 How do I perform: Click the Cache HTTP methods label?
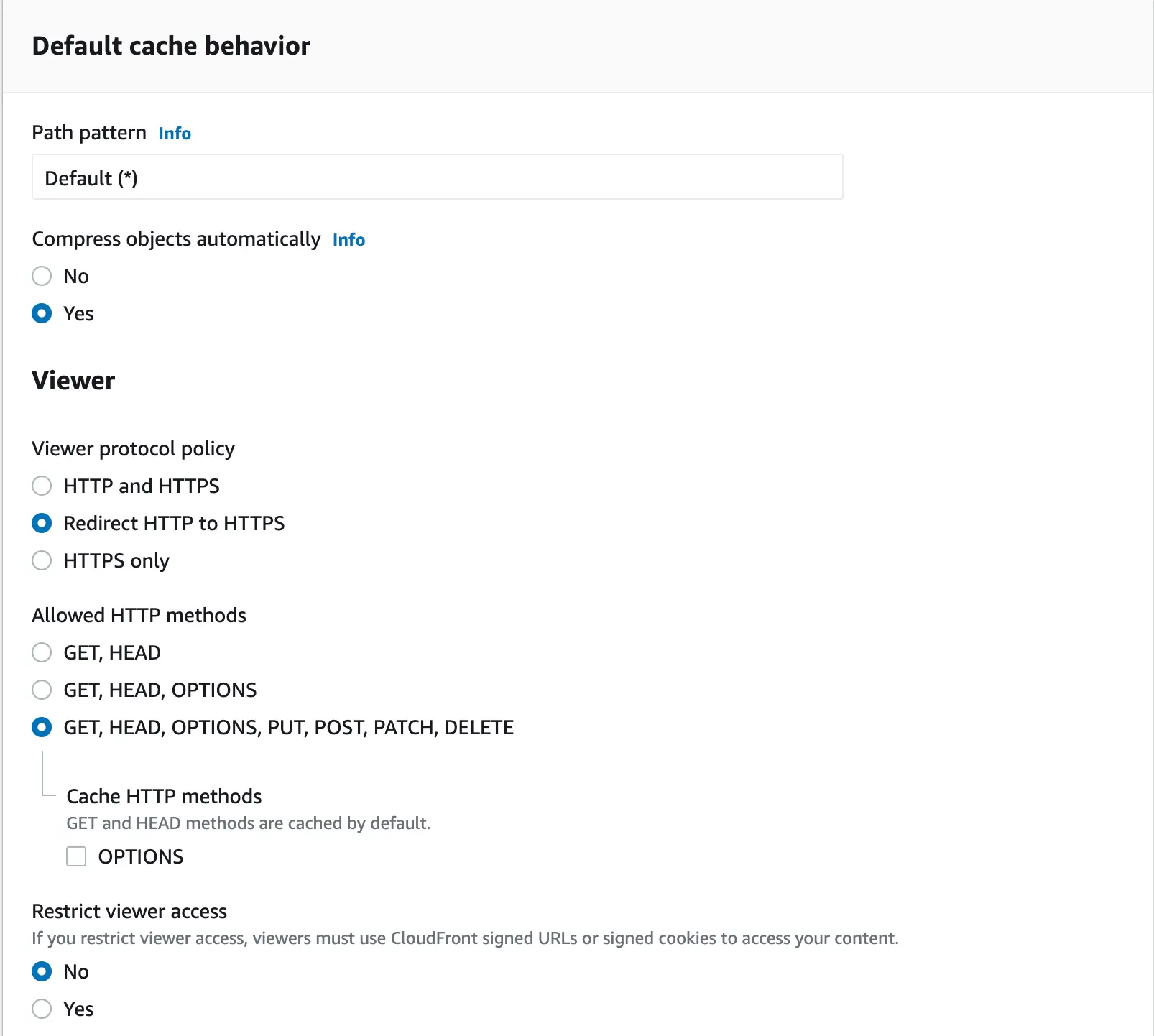(x=164, y=796)
